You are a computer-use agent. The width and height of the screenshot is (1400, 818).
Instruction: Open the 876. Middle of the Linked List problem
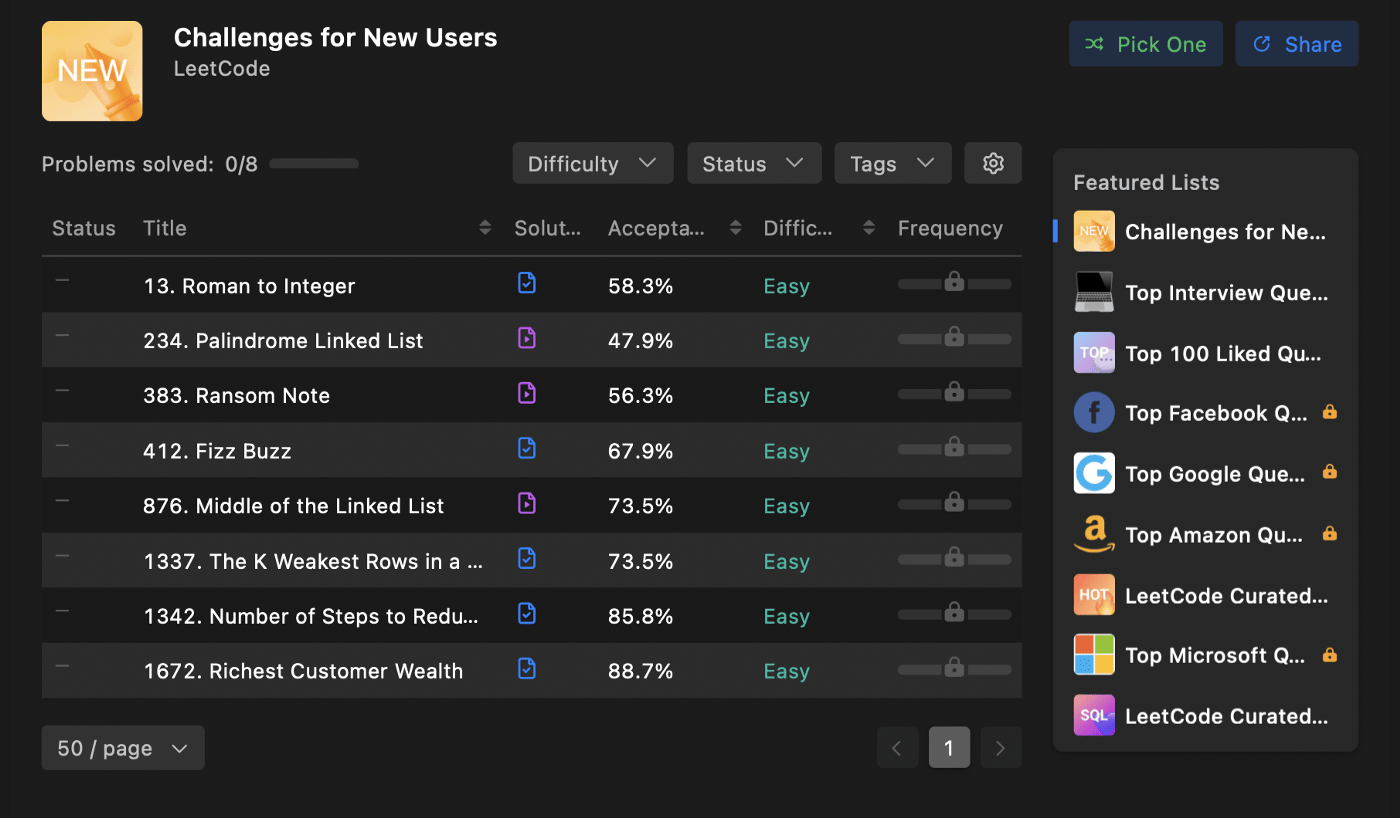coord(293,506)
